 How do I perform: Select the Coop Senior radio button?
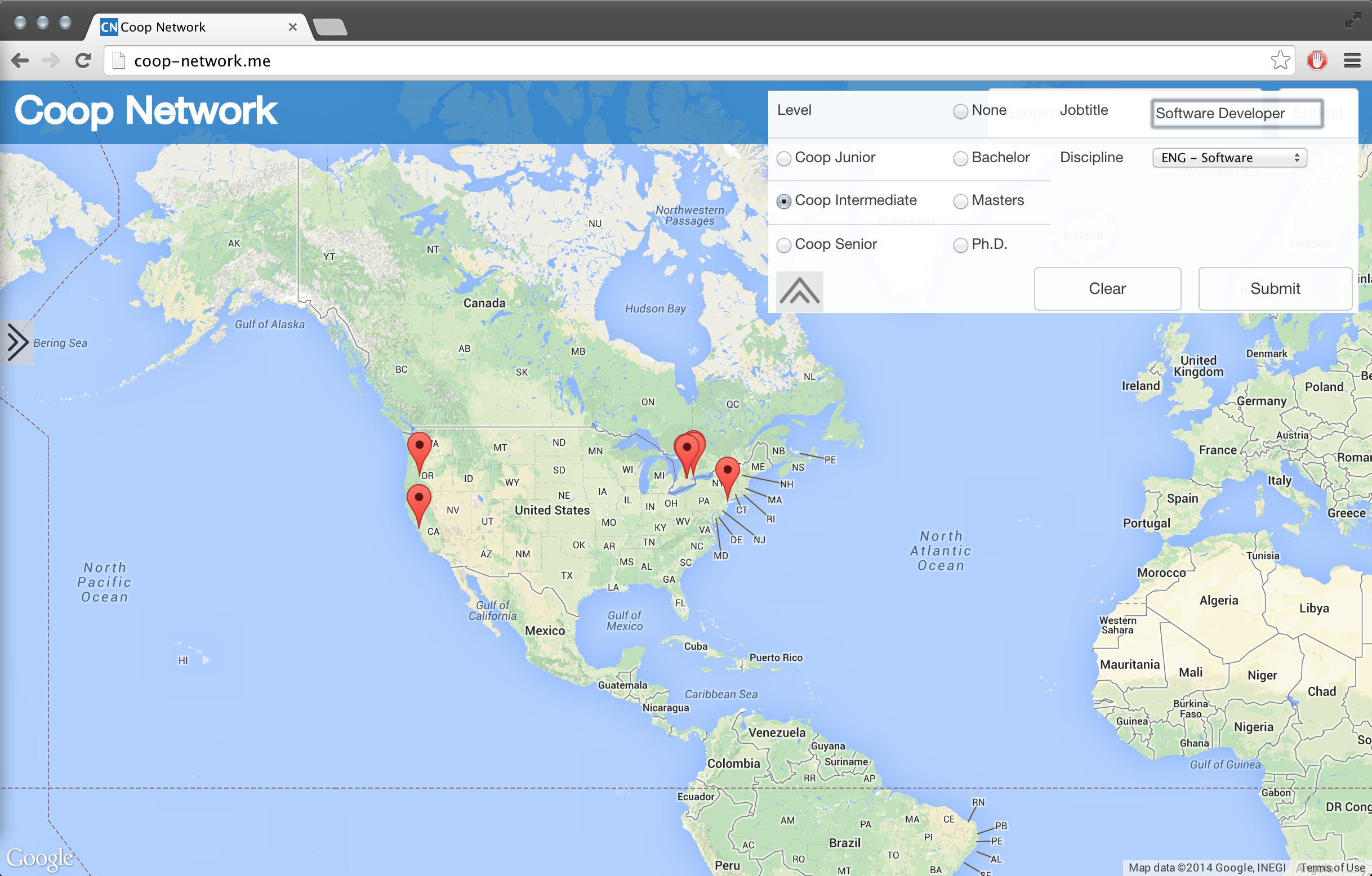click(x=784, y=245)
